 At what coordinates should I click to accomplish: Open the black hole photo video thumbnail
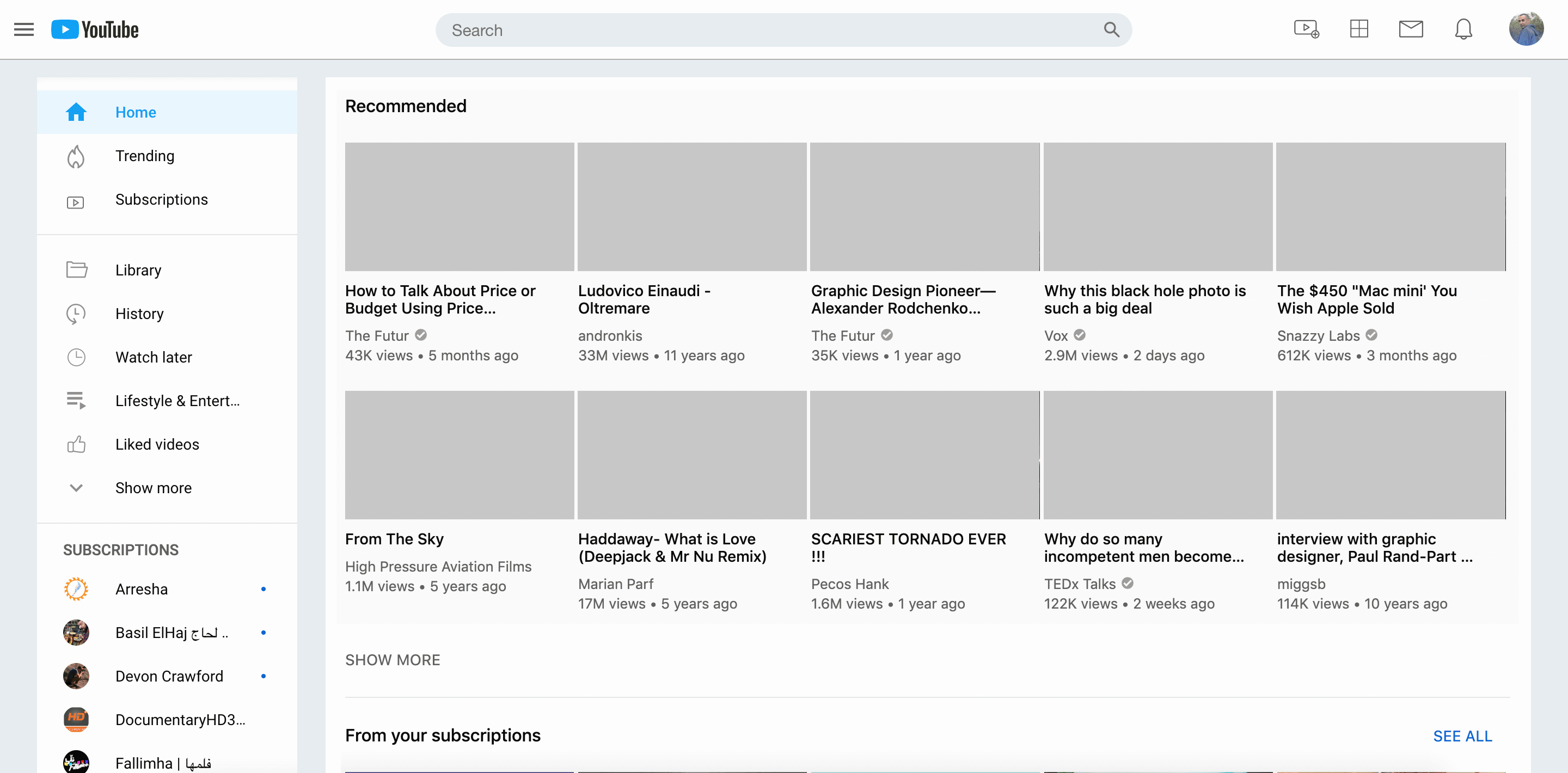tap(1157, 207)
